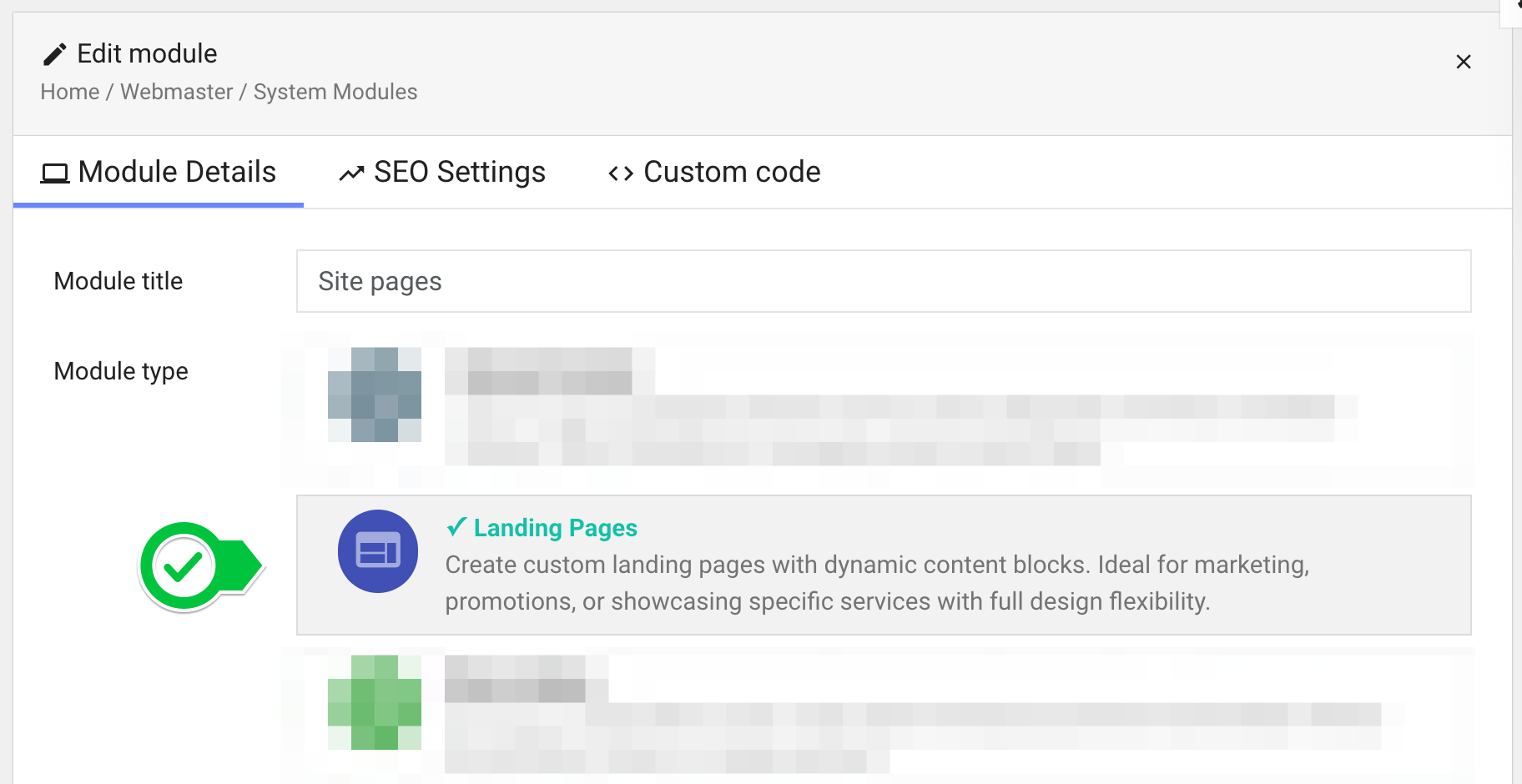The width and height of the screenshot is (1522, 784).
Task: Close the Edit module dialog
Action: click(x=1463, y=62)
